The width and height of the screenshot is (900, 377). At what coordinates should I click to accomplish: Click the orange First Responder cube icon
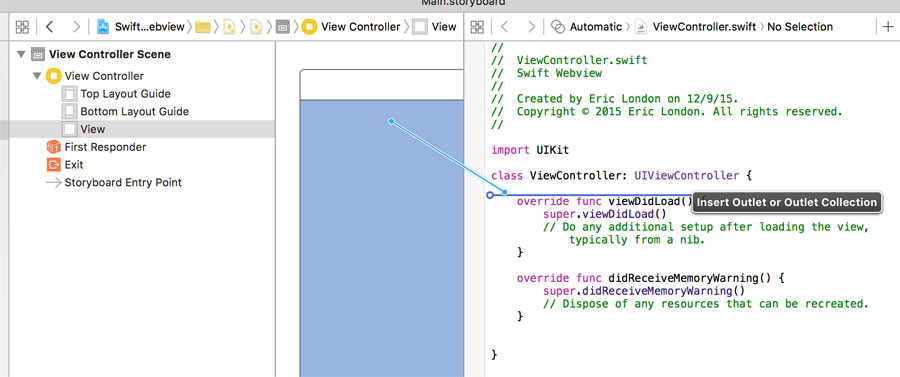(53, 147)
